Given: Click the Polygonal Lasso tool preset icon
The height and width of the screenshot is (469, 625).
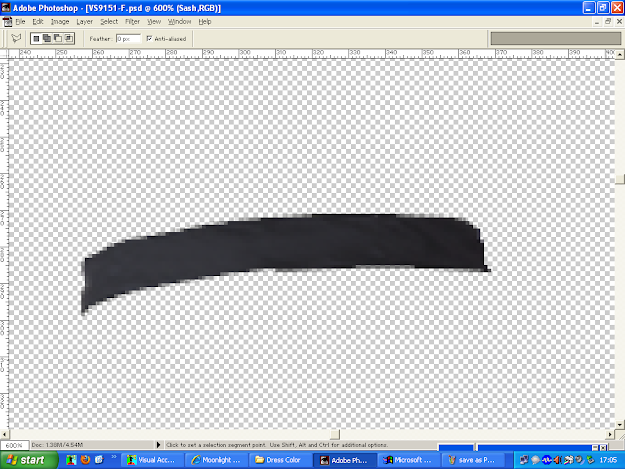Looking at the screenshot, I should click(16, 38).
